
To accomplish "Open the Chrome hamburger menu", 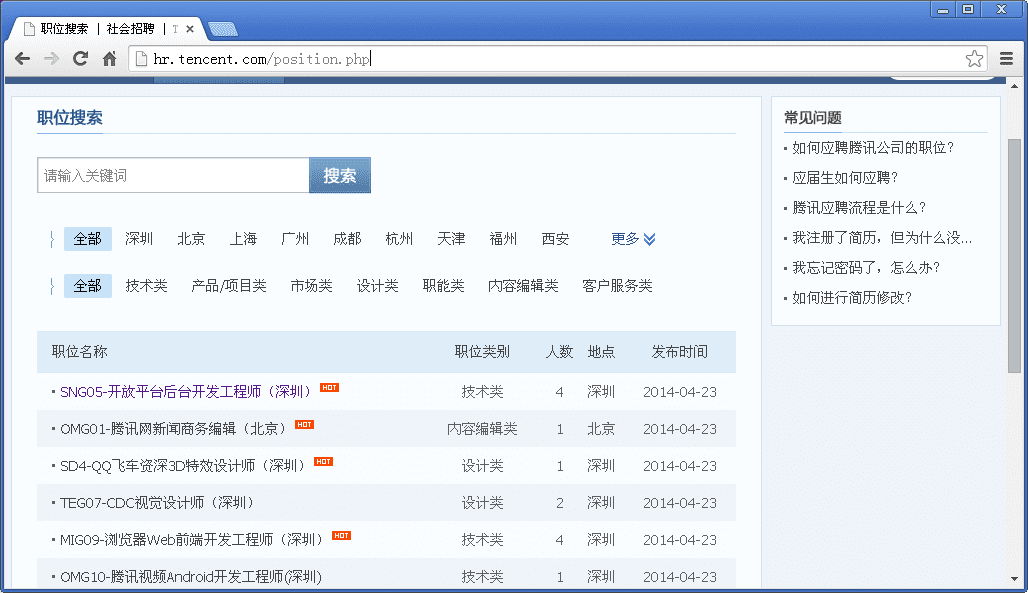I will [x=1006, y=58].
